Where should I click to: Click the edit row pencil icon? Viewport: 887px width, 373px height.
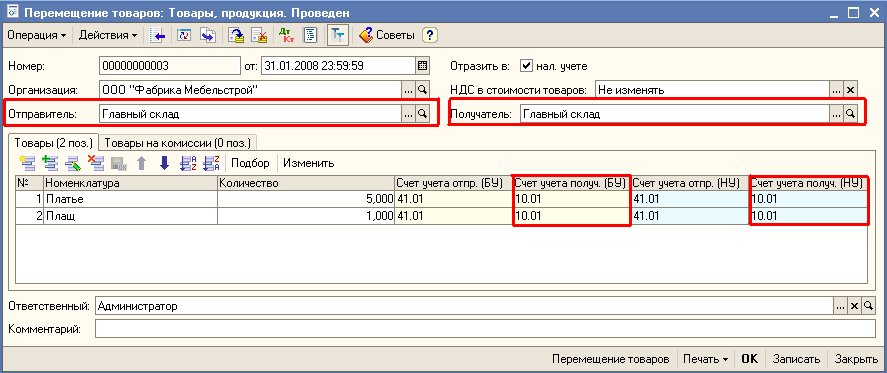74,164
